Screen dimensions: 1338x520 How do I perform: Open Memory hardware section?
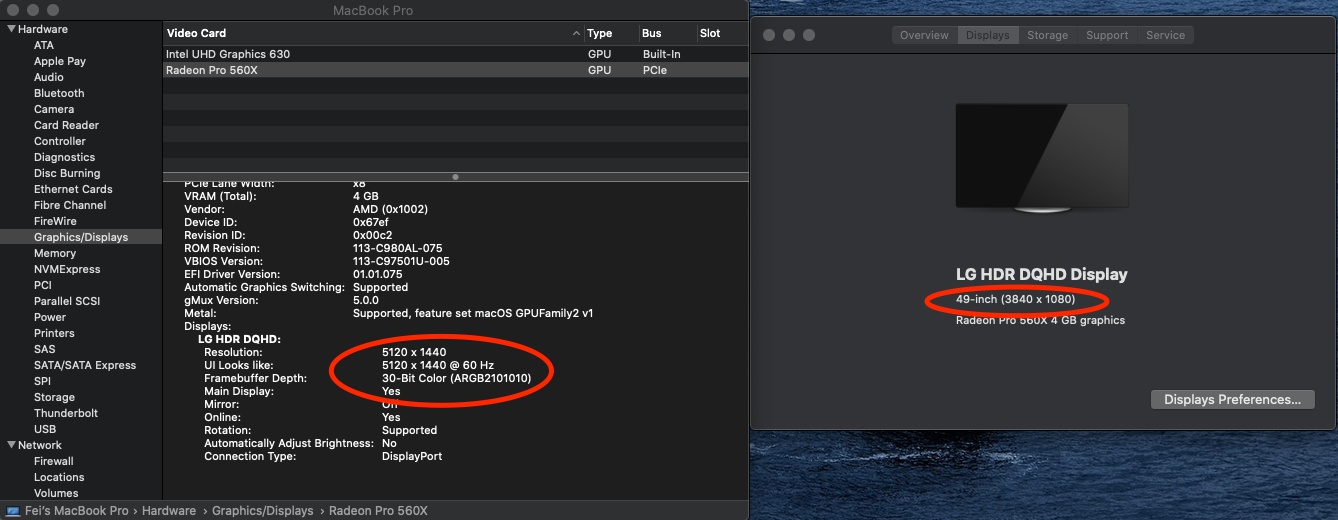(55, 253)
